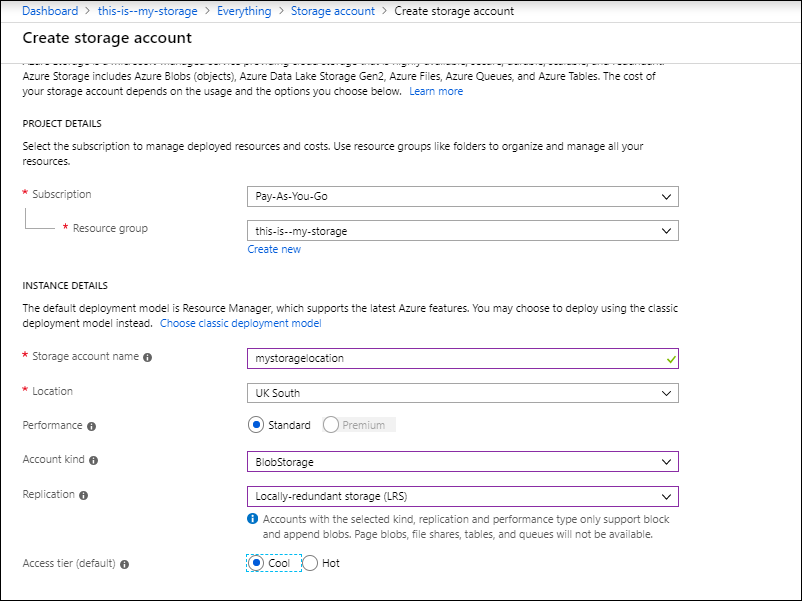
Task: Select the Standard performance option
Action: click(x=256, y=425)
